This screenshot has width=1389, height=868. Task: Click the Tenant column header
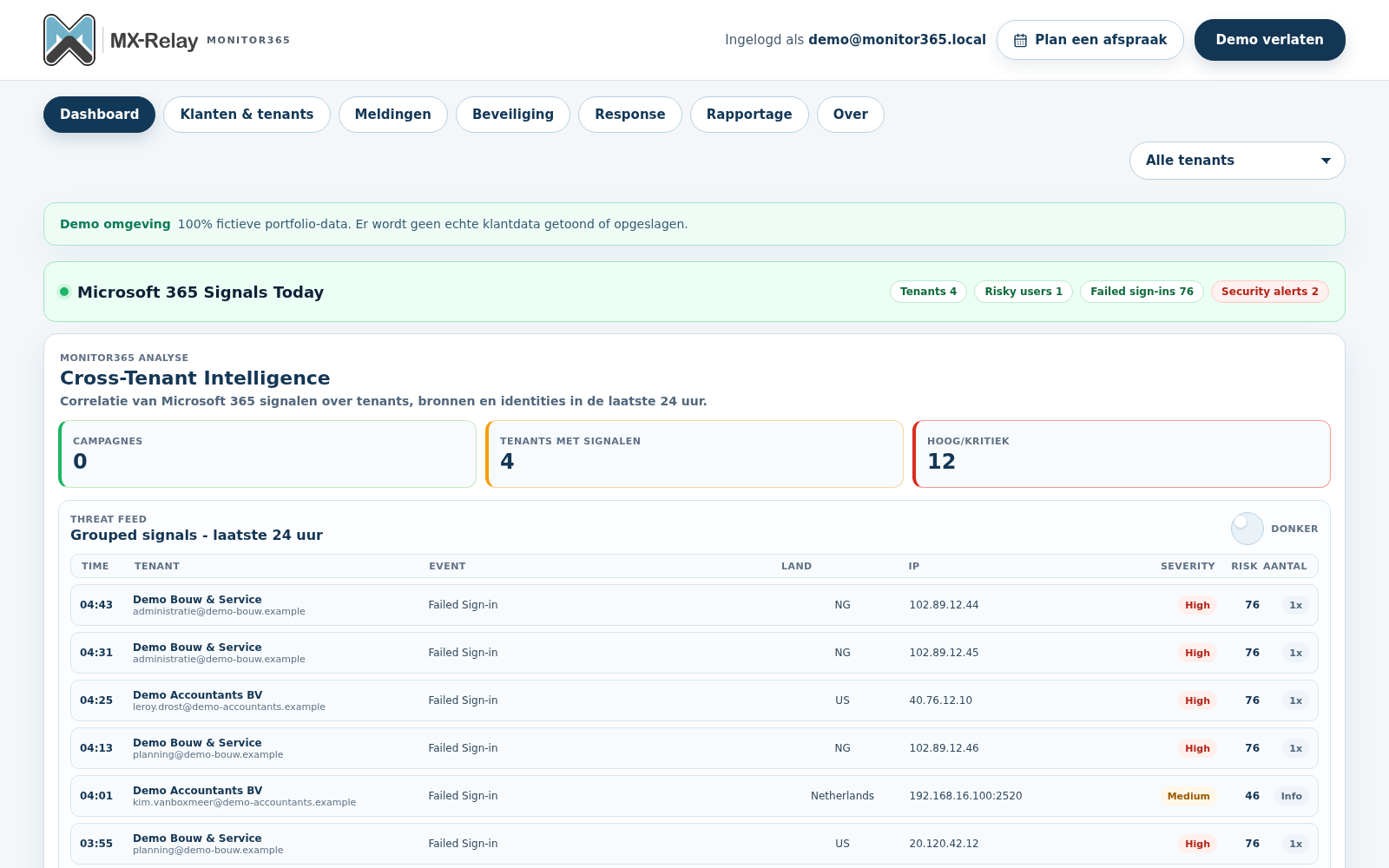point(157,566)
